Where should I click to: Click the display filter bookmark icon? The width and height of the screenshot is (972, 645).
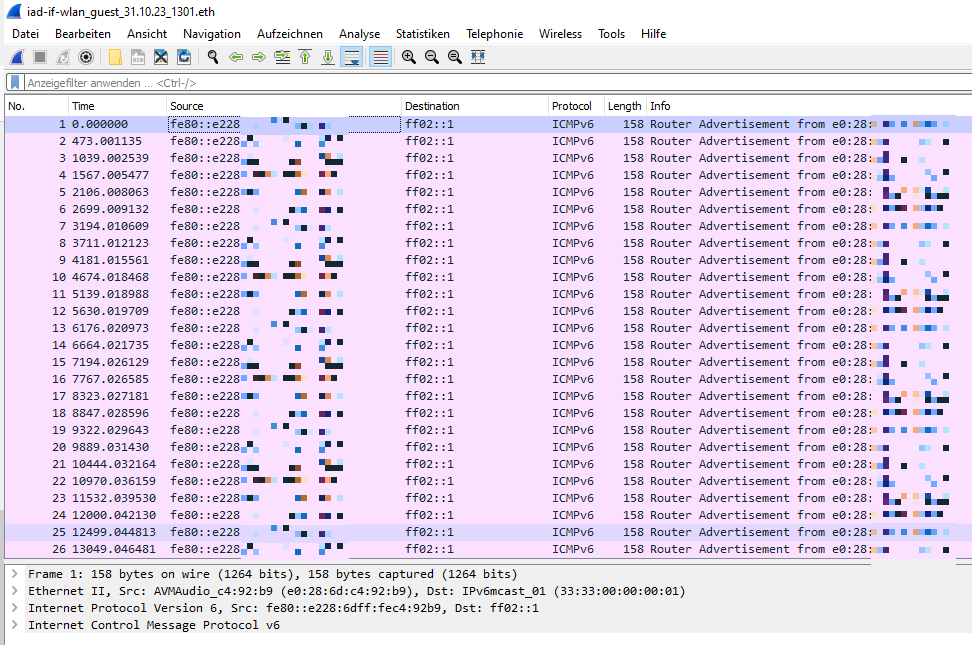click(15, 83)
